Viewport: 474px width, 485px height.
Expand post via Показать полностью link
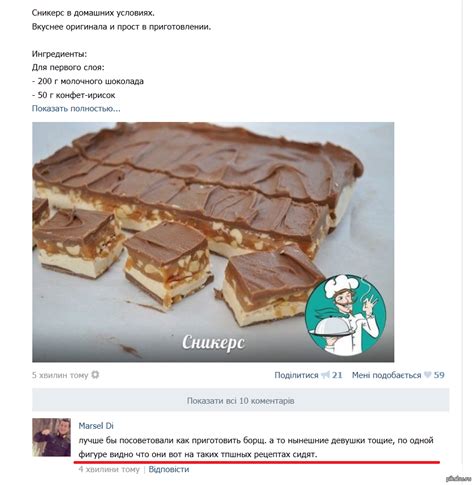point(76,109)
